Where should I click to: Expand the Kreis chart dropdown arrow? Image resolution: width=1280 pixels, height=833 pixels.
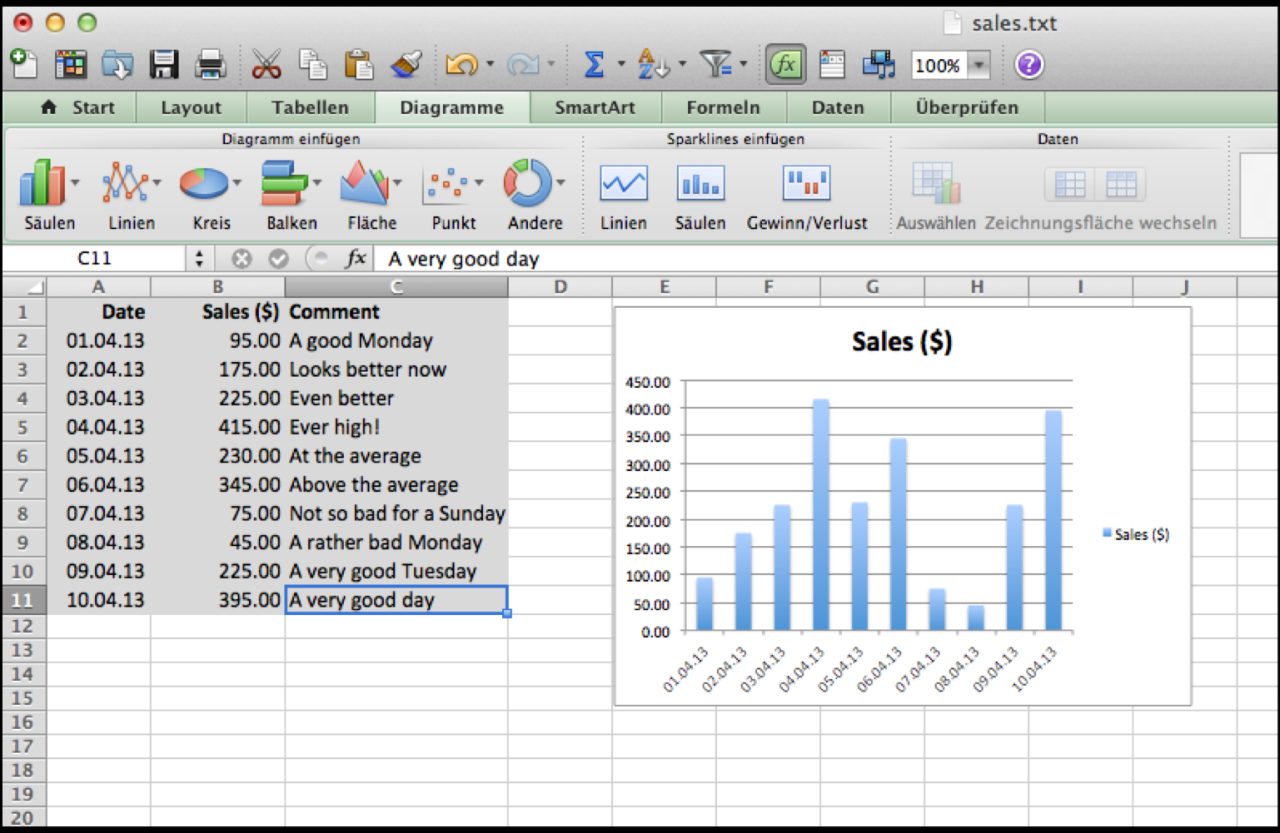(x=237, y=182)
